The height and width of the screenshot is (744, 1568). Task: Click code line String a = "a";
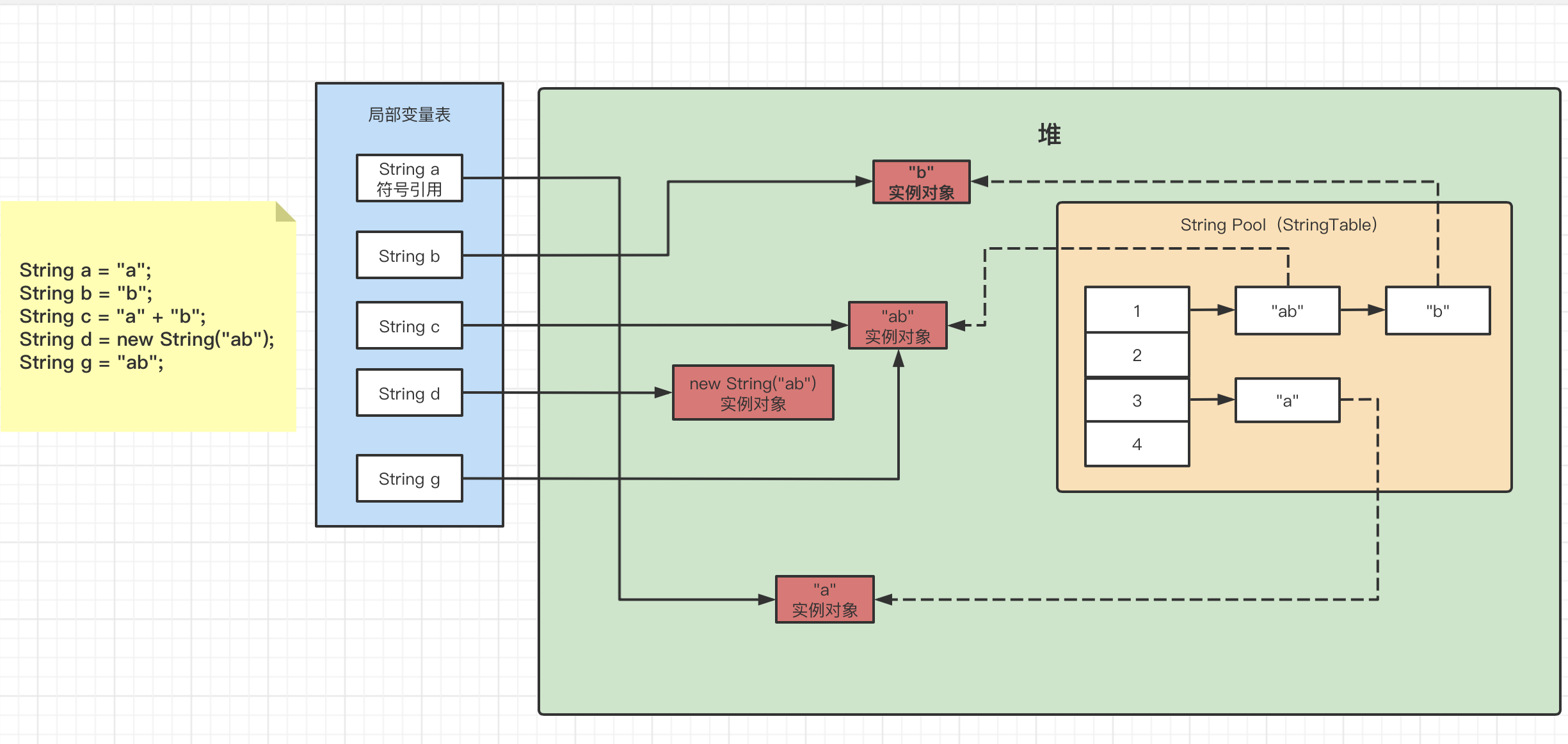86,270
